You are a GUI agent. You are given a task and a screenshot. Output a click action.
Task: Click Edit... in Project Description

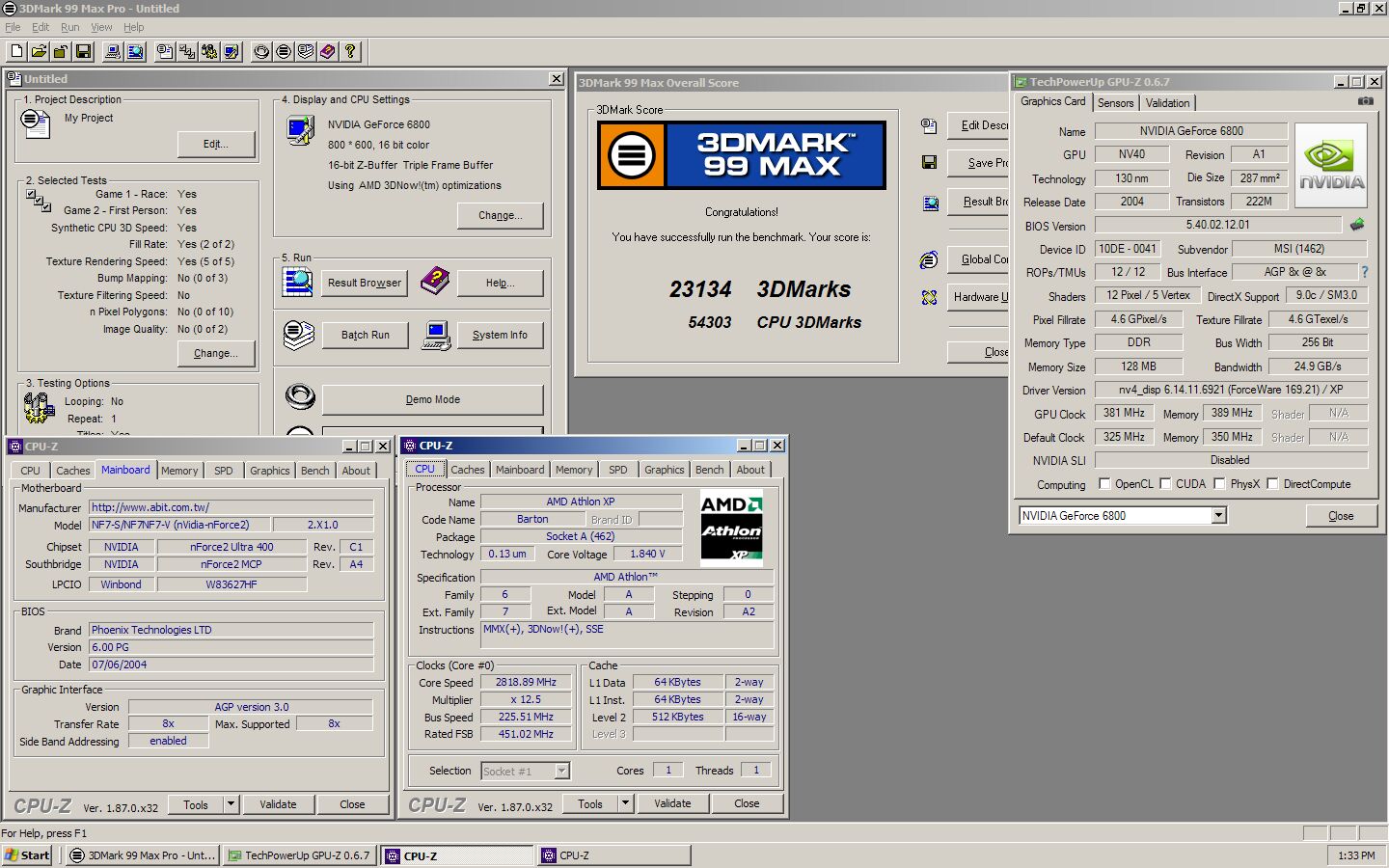(x=216, y=144)
